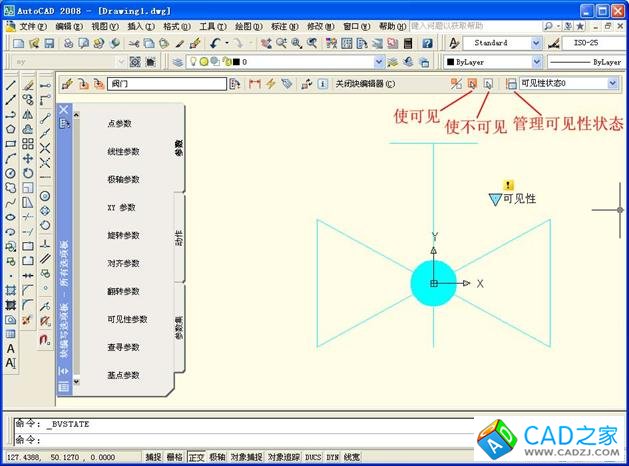Viewport: 629px width, 466px height.
Task: Toggle 正交 (Ortho) mode in status bar
Action: pos(196,457)
